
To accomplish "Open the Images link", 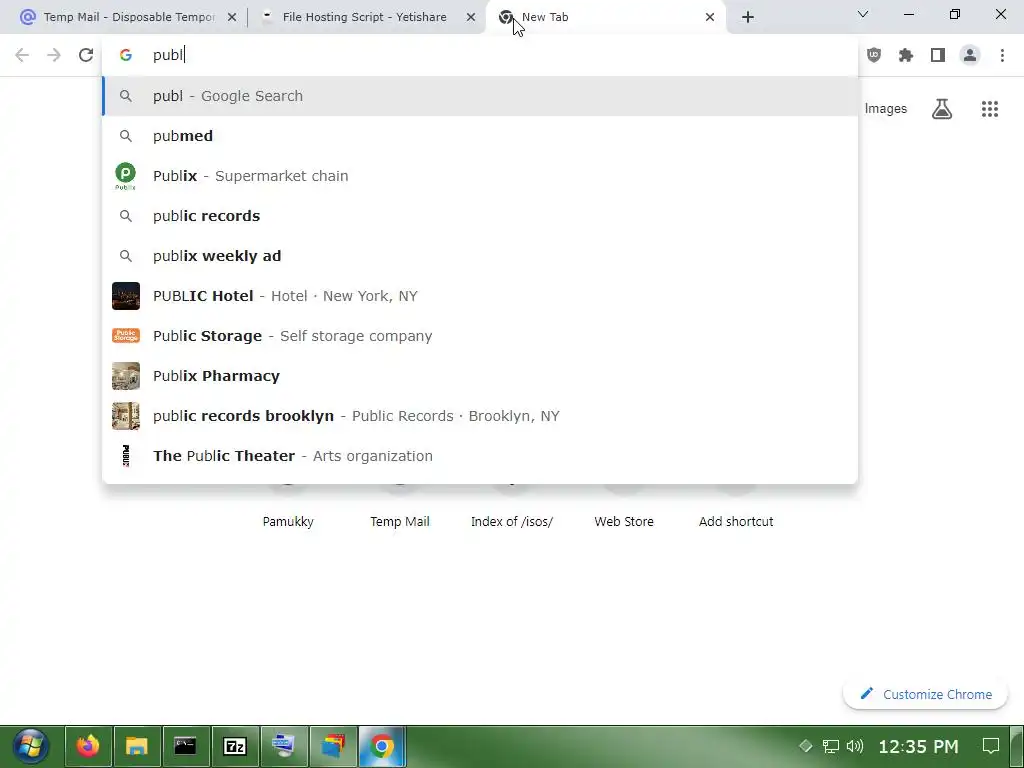I will click(886, 108).
